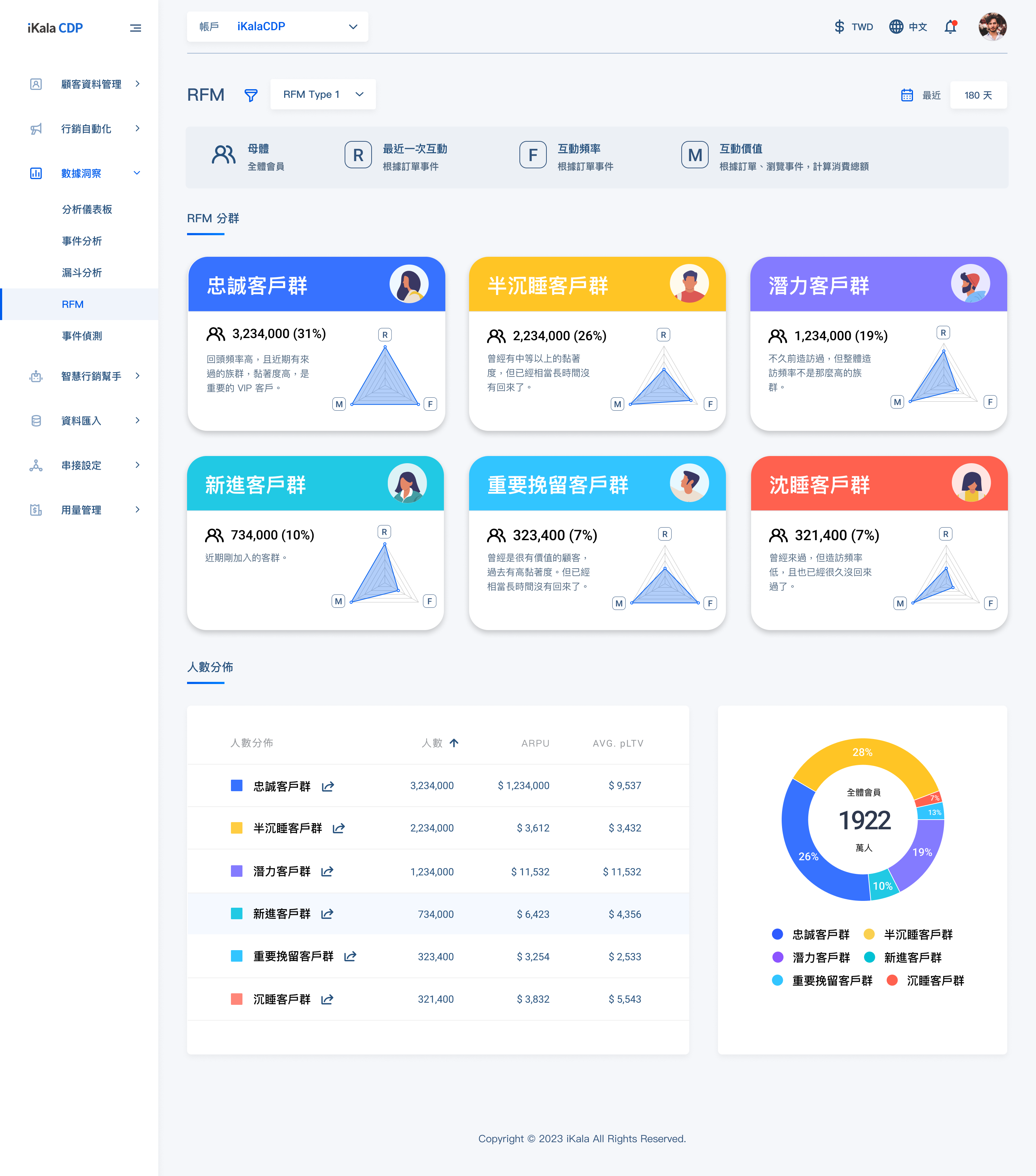
Task: Click the 顧客資料管理 sidebar icon
Action: [x=36, y=84]
